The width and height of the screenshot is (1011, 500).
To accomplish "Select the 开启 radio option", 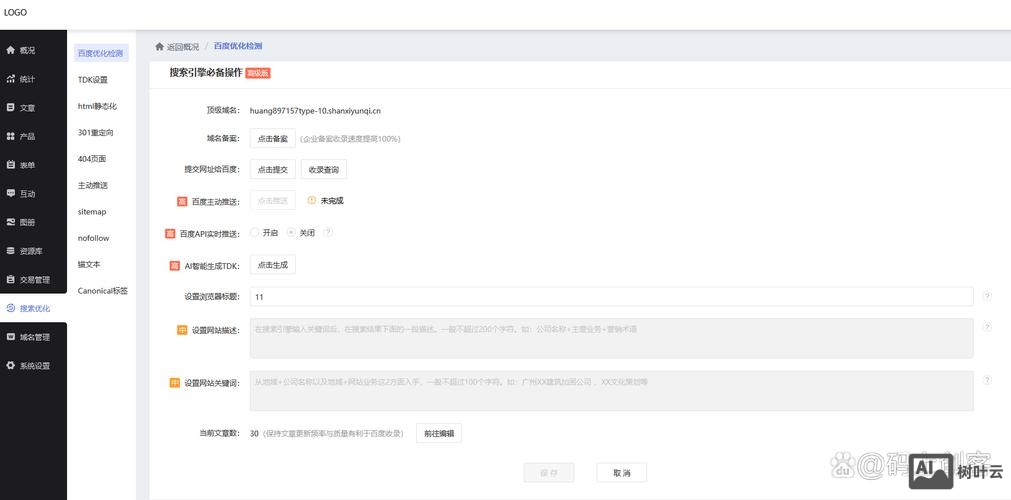I will click(x=255, y=232).
